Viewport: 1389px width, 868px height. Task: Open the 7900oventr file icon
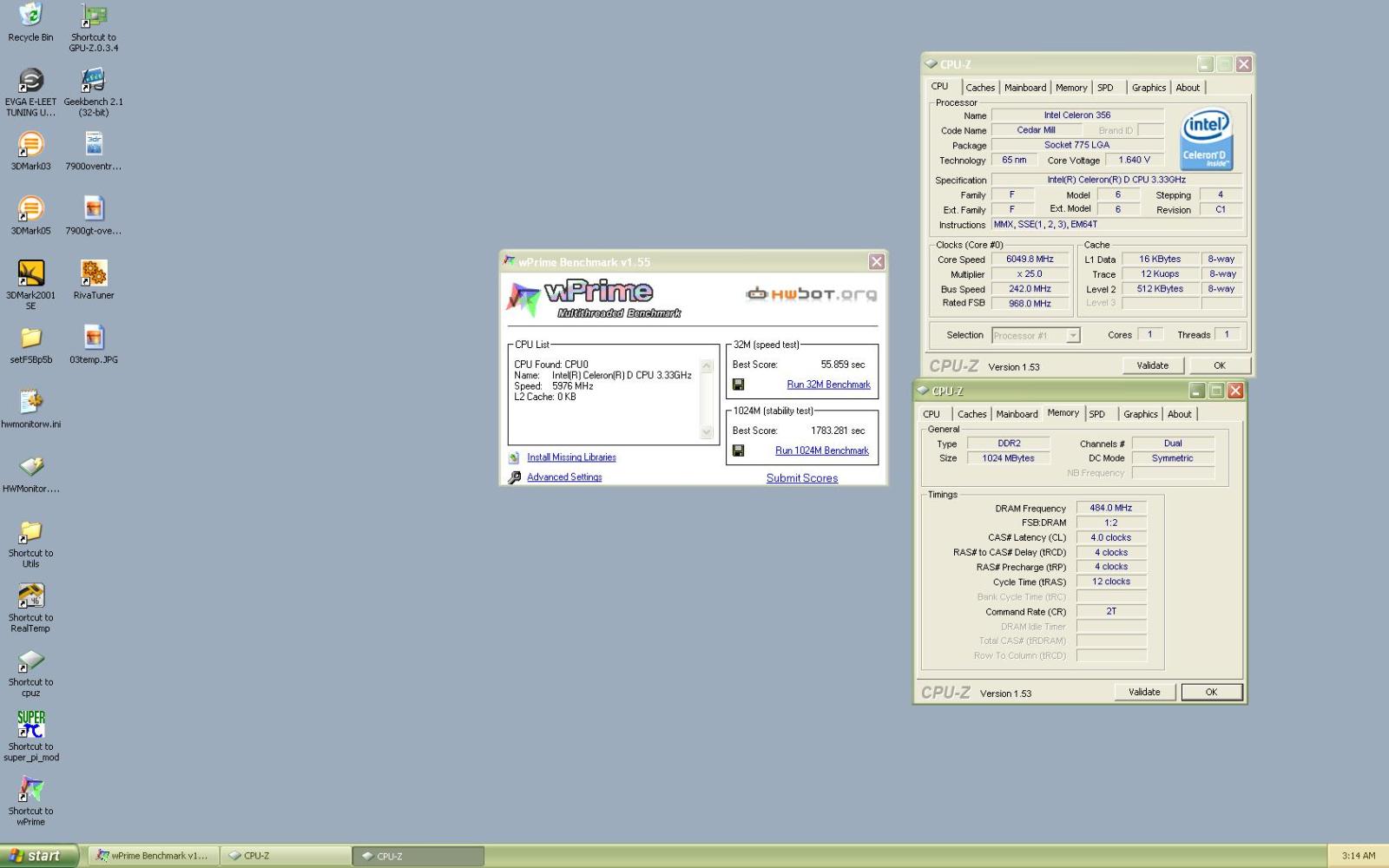(94, 144)
